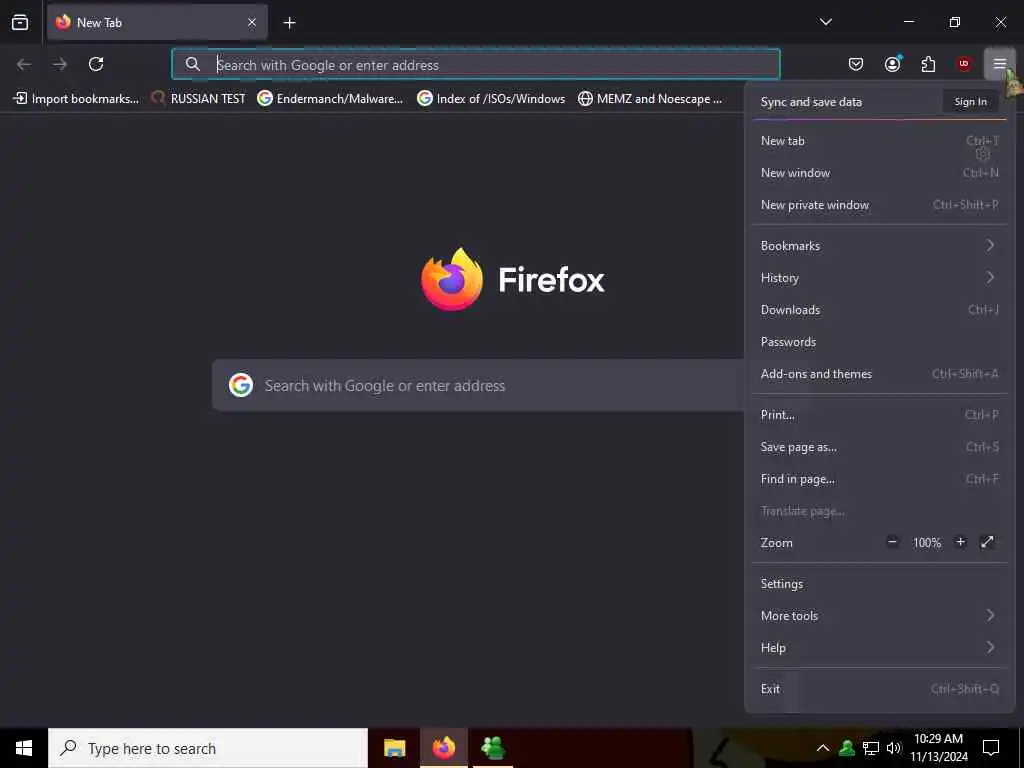1024x768 pixels.
Task: Select Sync and save data
Action: click(x=811, y=102)
